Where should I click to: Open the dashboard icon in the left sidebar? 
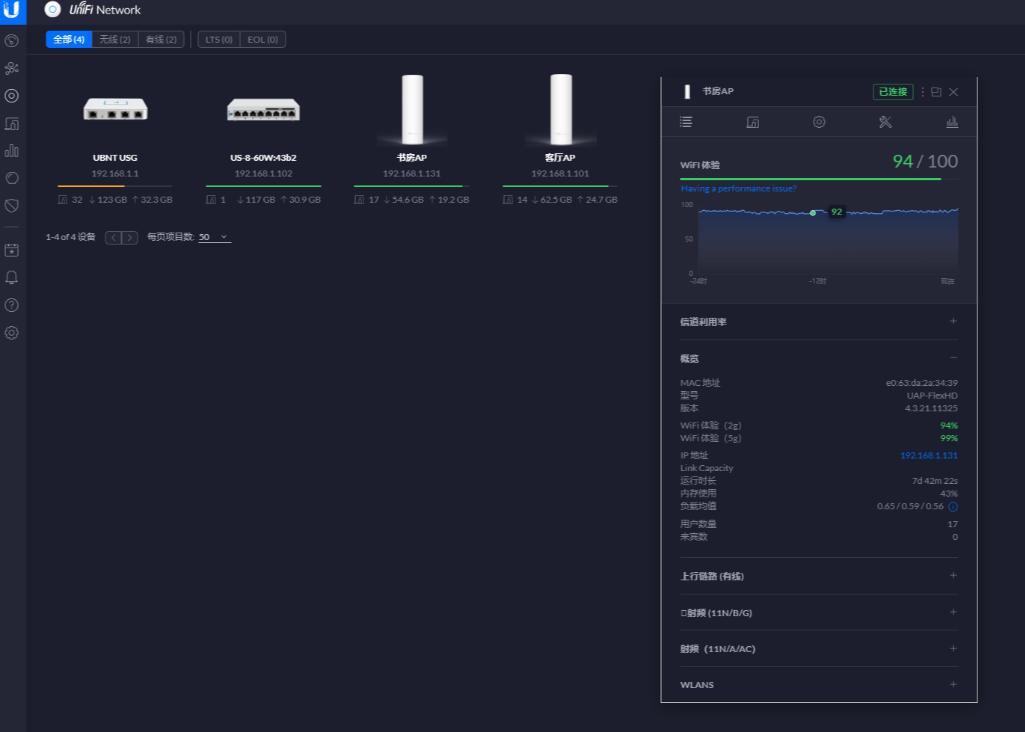click(x=13, y=40)
